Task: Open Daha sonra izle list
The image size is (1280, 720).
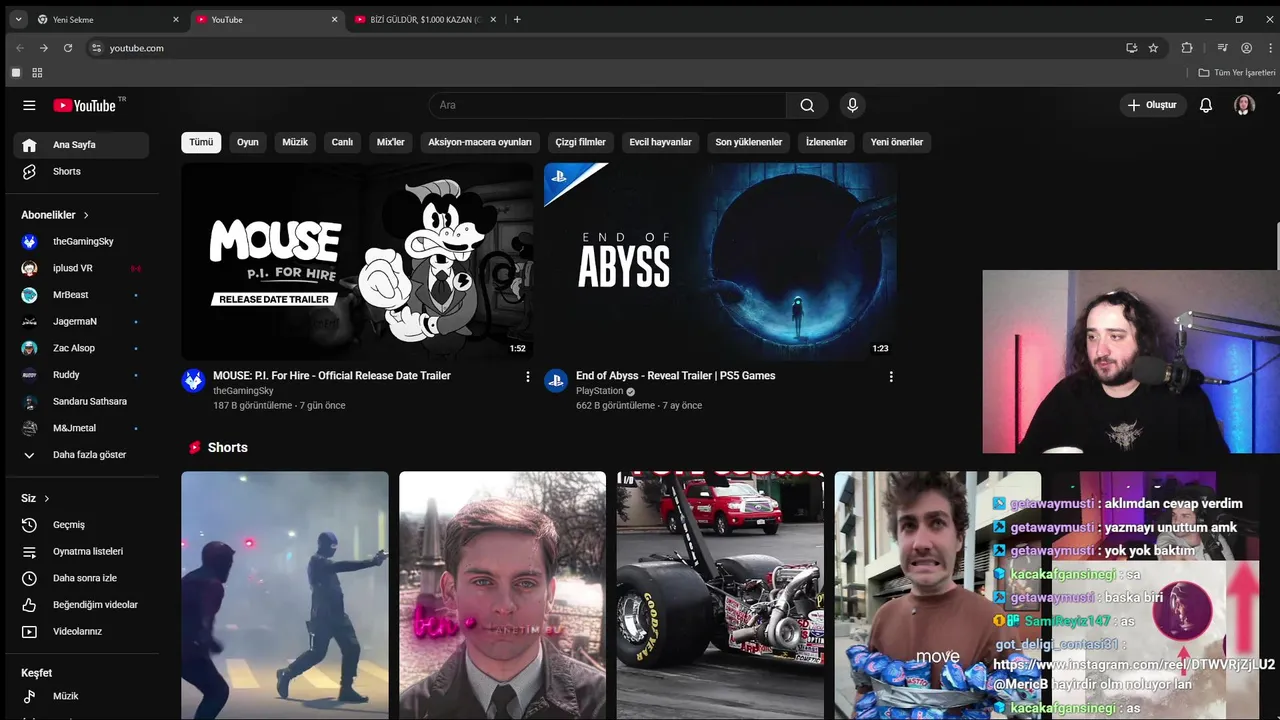Action: click(x=81, y=578)
